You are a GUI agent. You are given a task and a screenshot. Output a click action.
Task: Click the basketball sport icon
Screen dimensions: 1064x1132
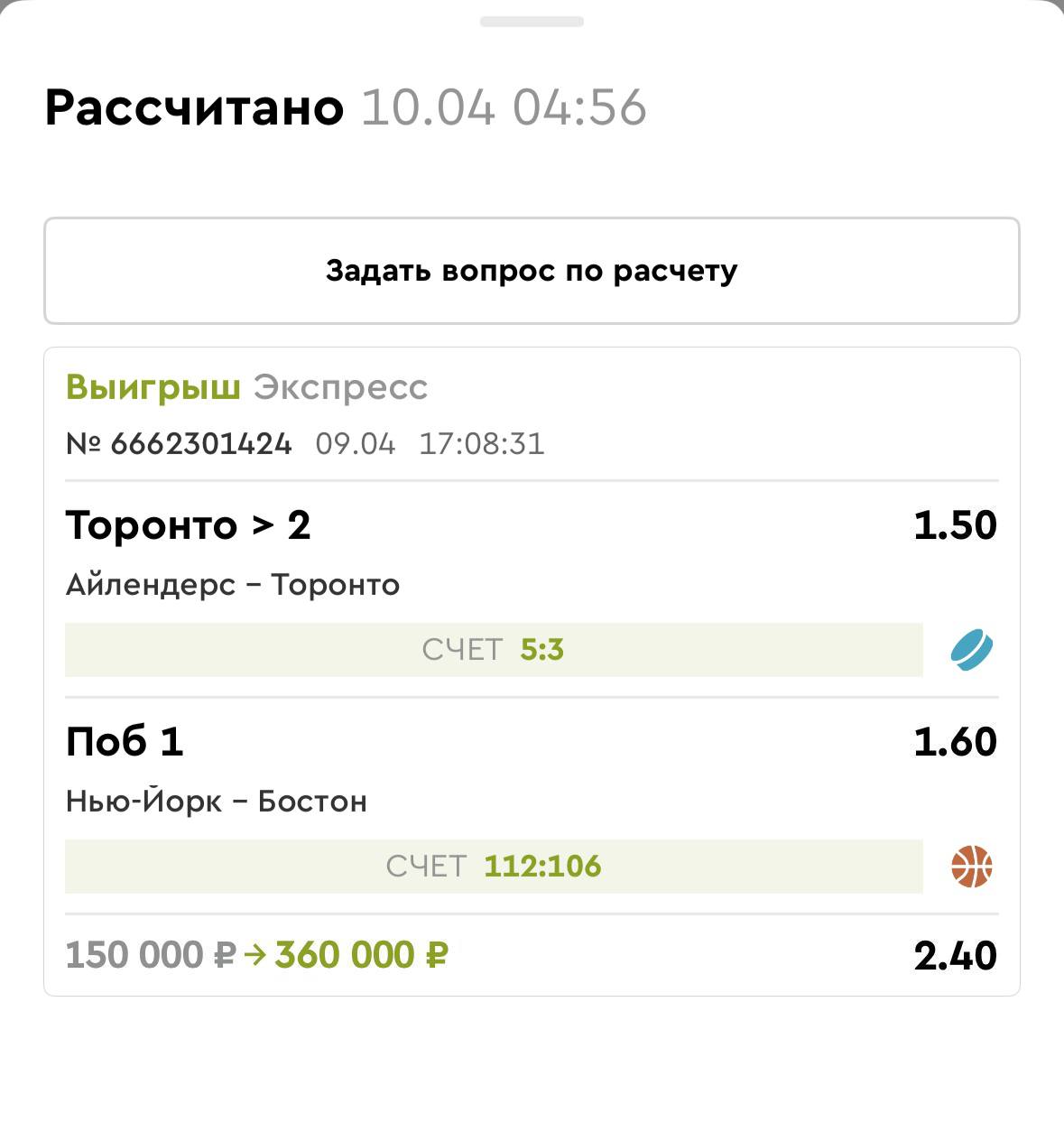point(971,867)
